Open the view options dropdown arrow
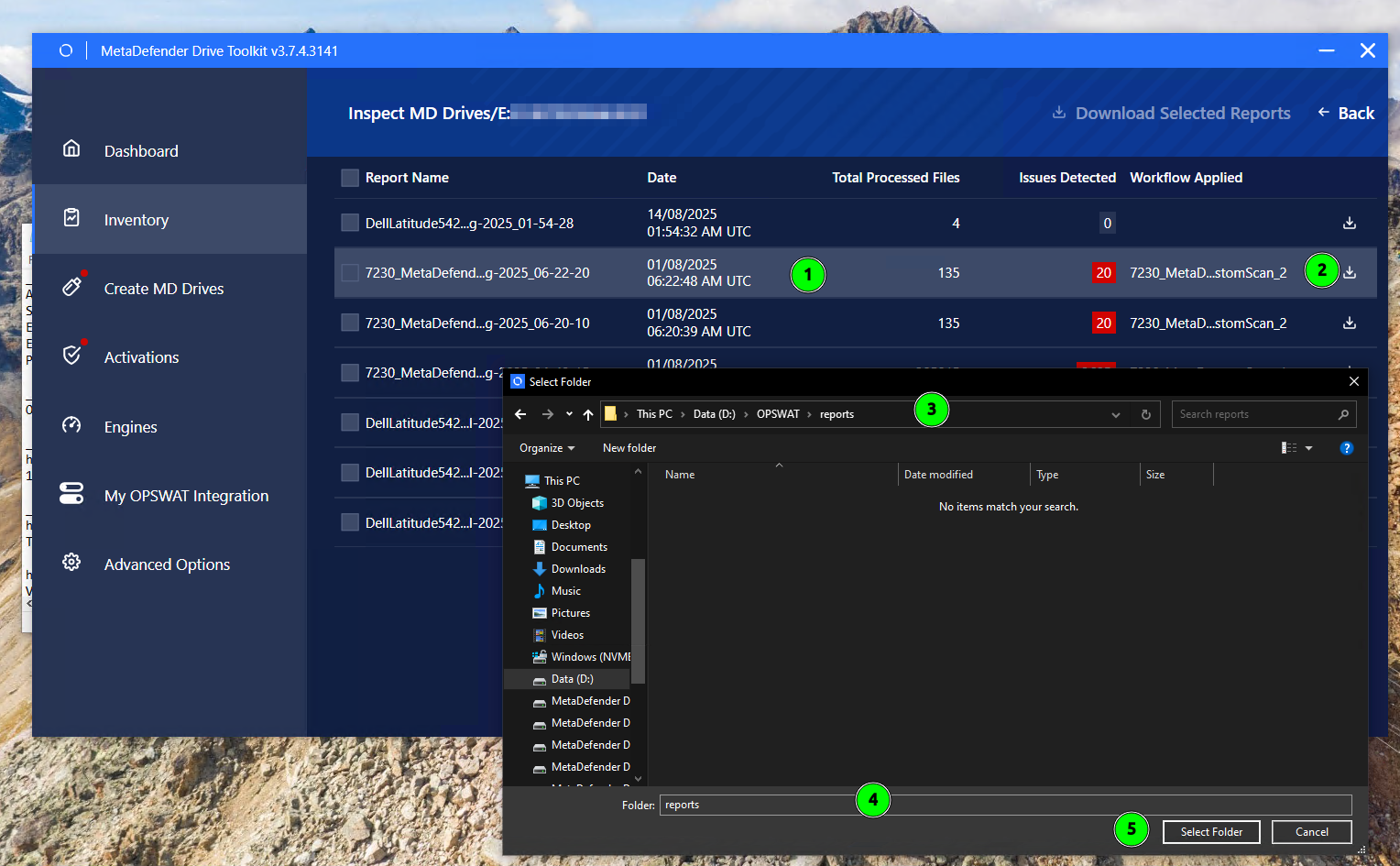1400x866 pixels. [x=1309, y=448]
